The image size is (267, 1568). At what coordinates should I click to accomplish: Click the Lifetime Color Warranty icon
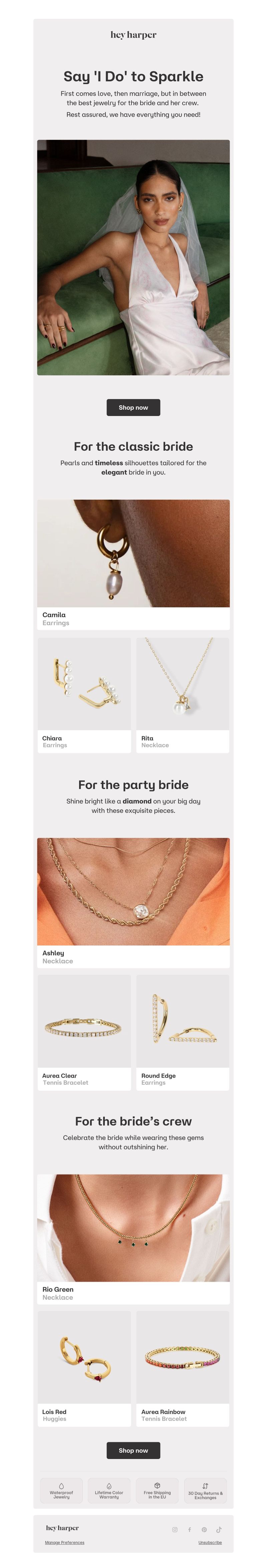point(109,1485)
